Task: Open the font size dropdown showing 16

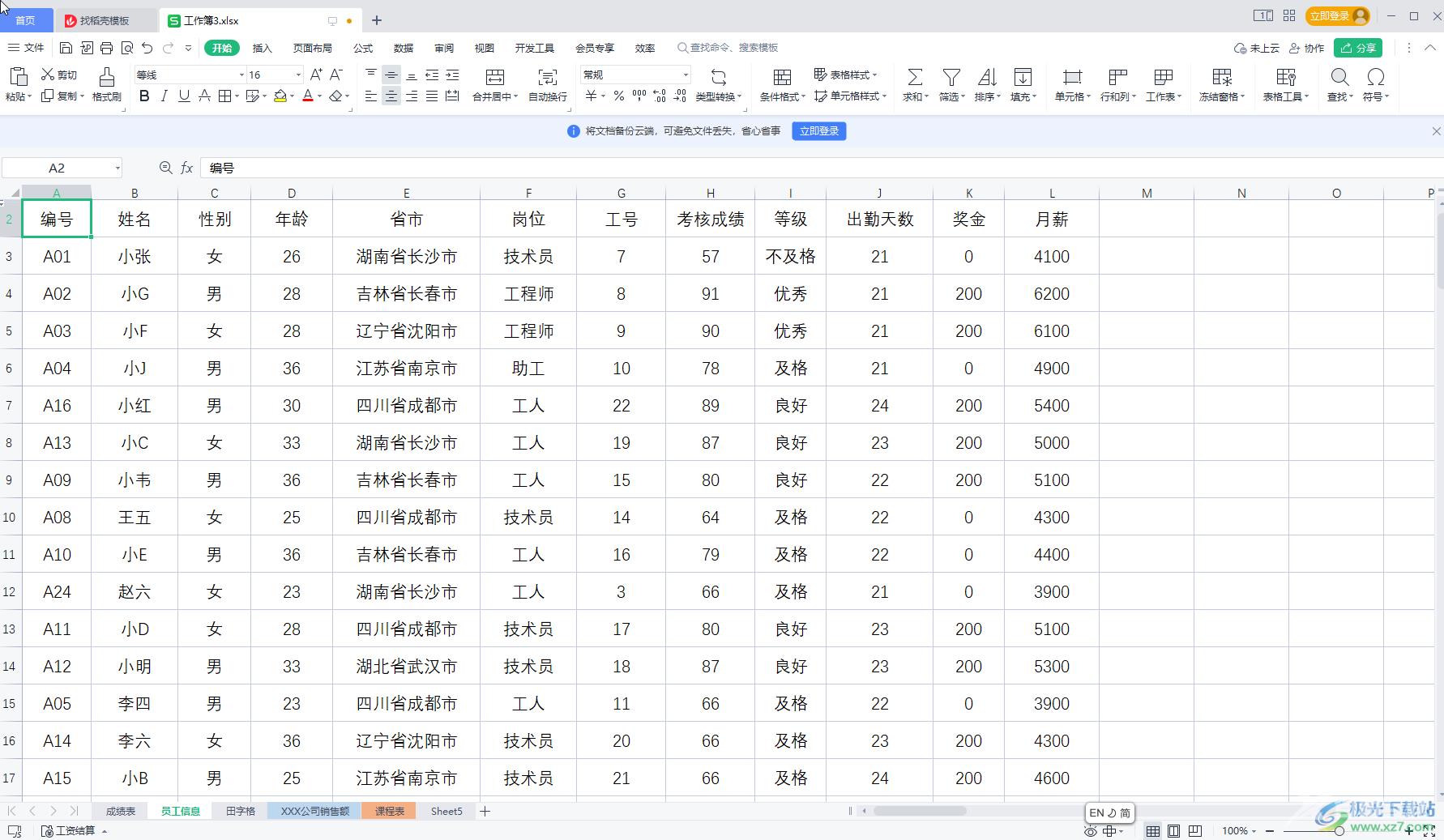Action: [298, 75]
